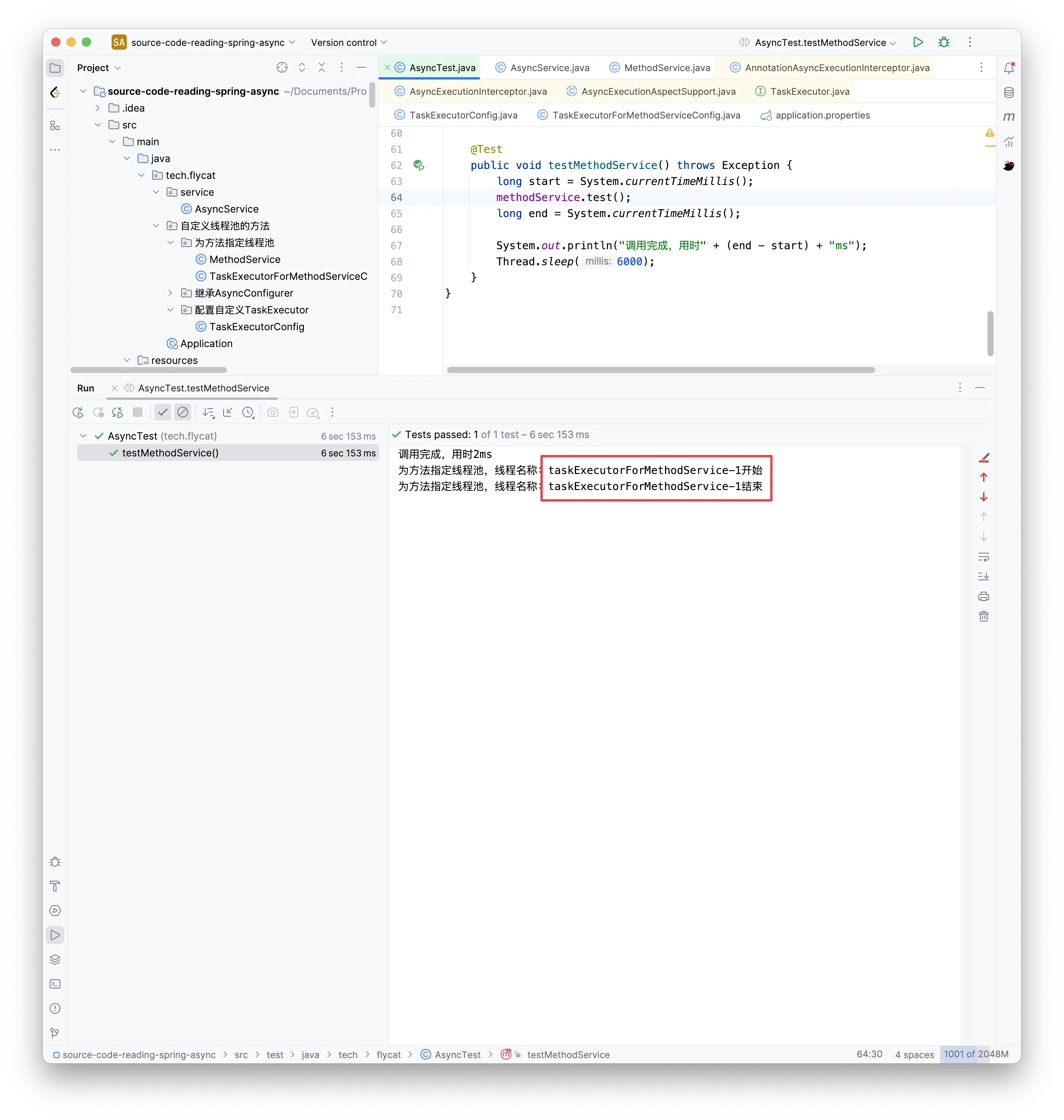This screenshot has width=1064, height=1120.
Task: Collapse the tech.flycat package
Action: pos(141,175)
